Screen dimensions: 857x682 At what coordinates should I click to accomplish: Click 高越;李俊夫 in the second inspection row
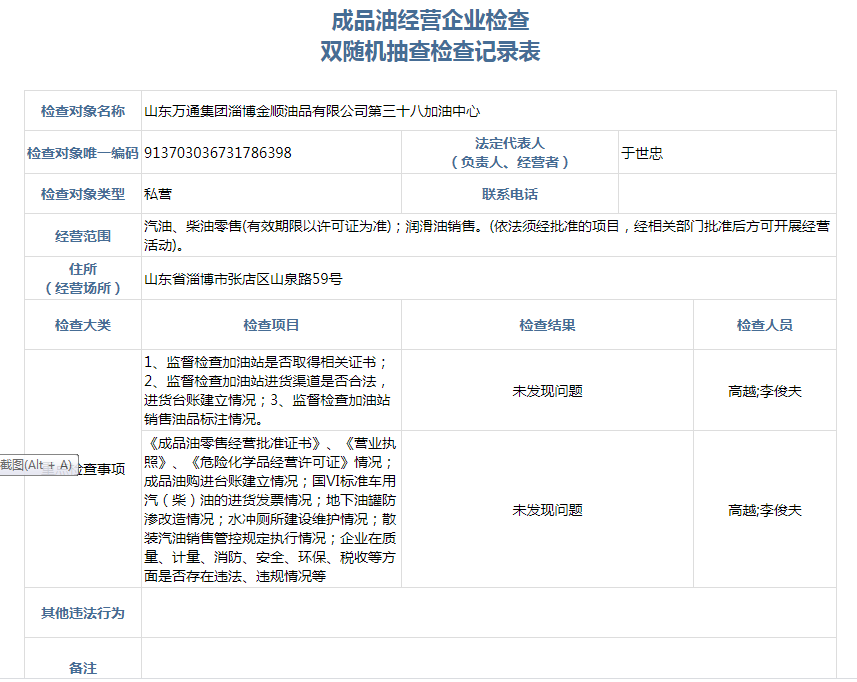click(x=765, y=510)
